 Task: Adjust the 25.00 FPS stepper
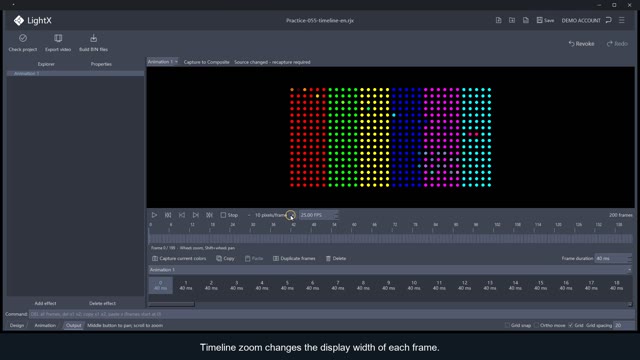[x=336, y=215]
